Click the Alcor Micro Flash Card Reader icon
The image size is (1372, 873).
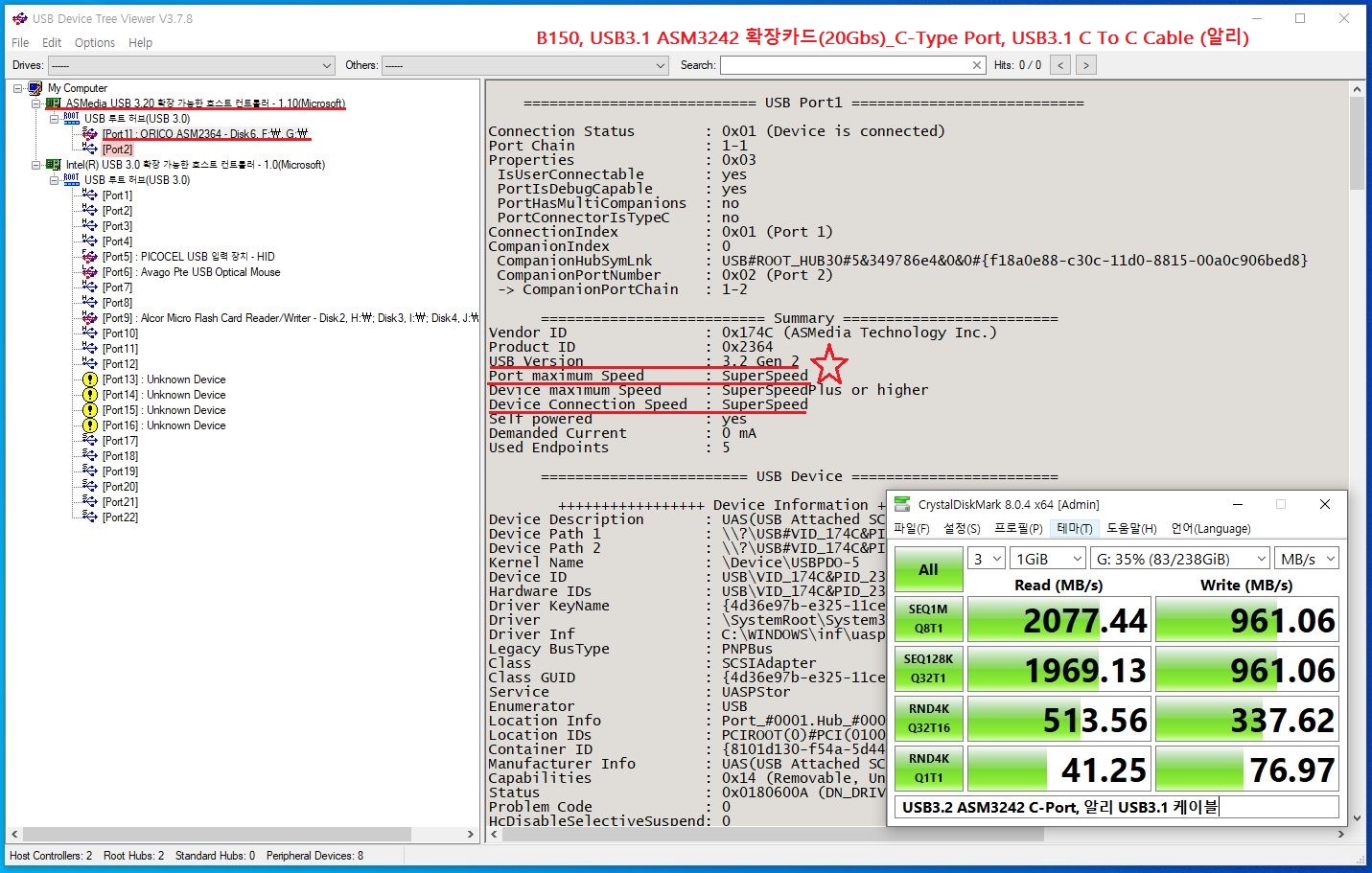pyautogui.click(x=90, y=318)
